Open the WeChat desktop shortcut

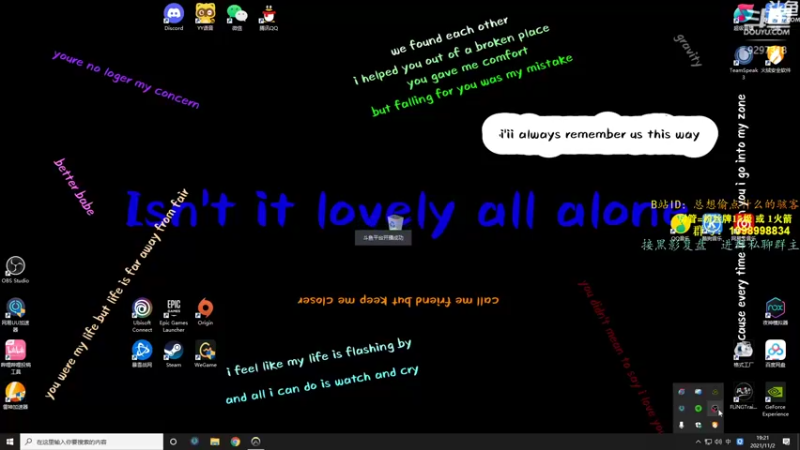pos(237,17)
